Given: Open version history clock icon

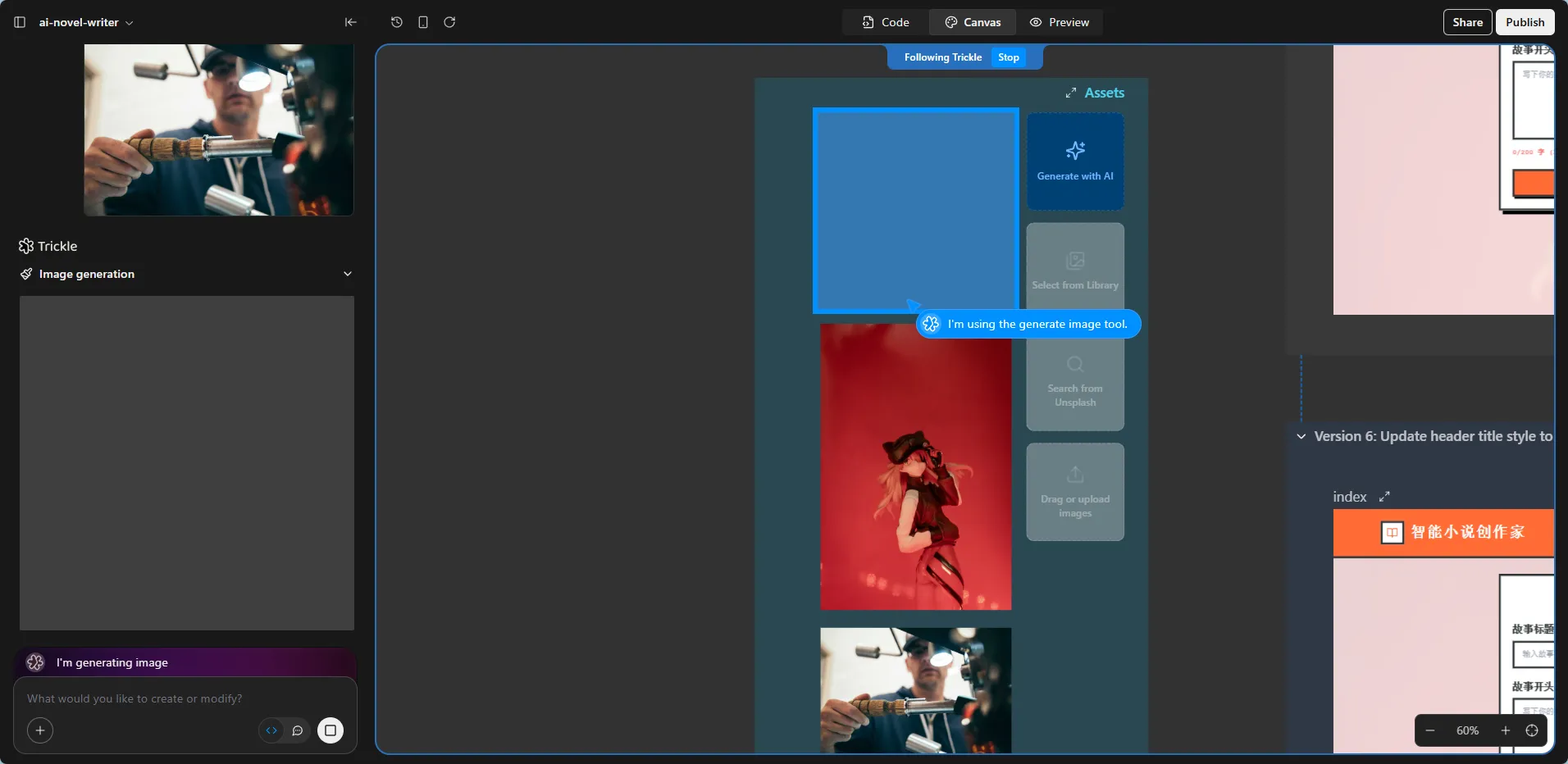Looking at the screenshot, I should point(397,22).
